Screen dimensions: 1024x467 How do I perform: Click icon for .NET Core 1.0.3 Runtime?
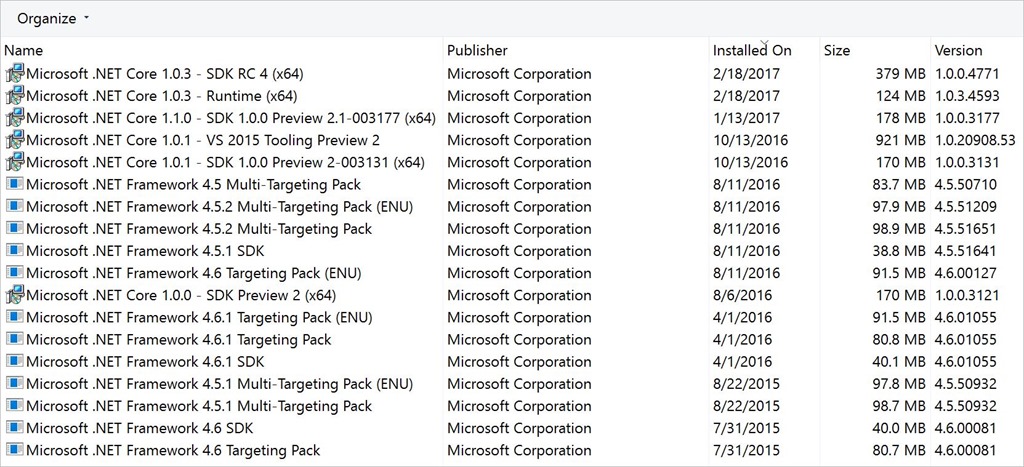tap(15, 96)
